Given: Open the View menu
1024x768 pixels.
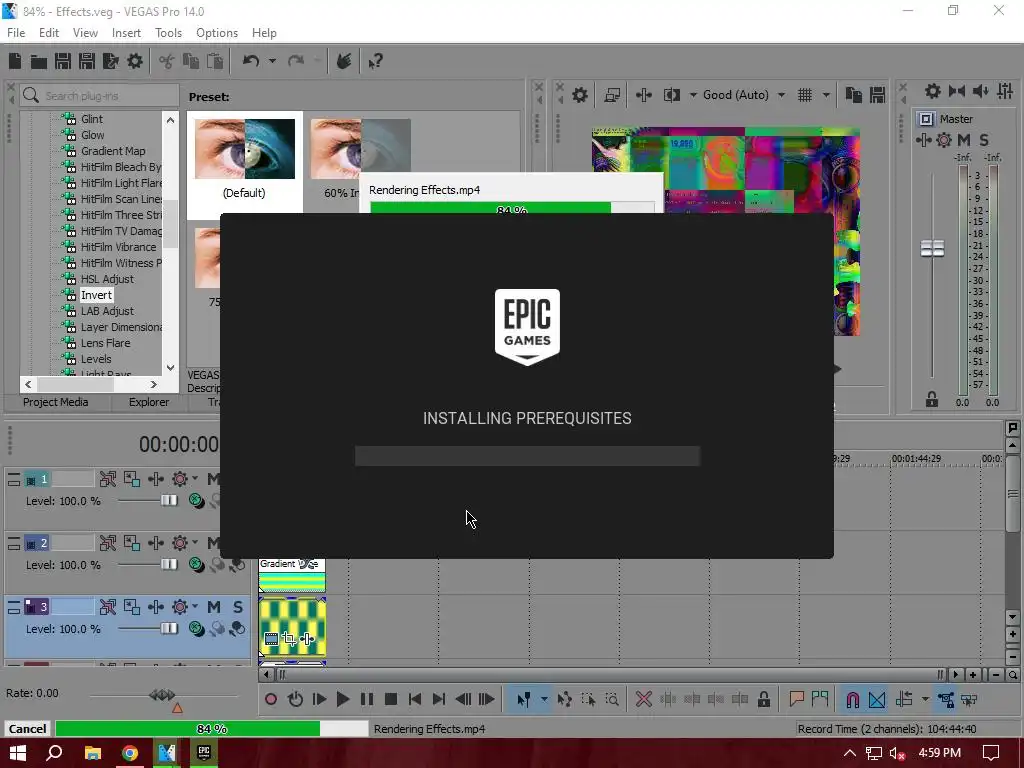Looking at the screenshot, I should (x=85, y=33).
